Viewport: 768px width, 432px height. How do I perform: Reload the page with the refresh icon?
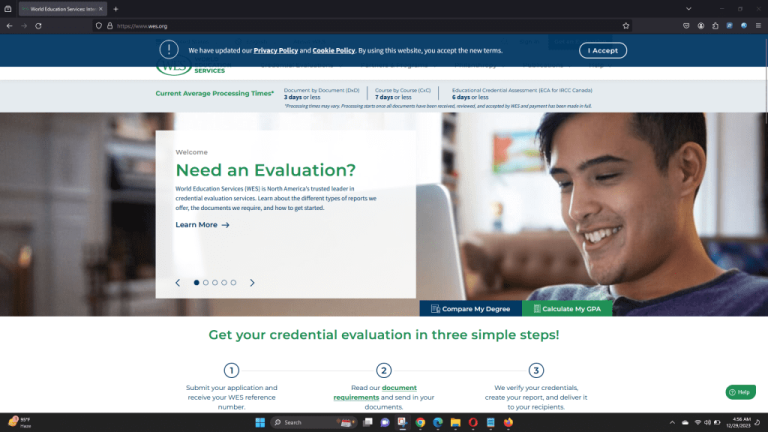coord(38,26)
